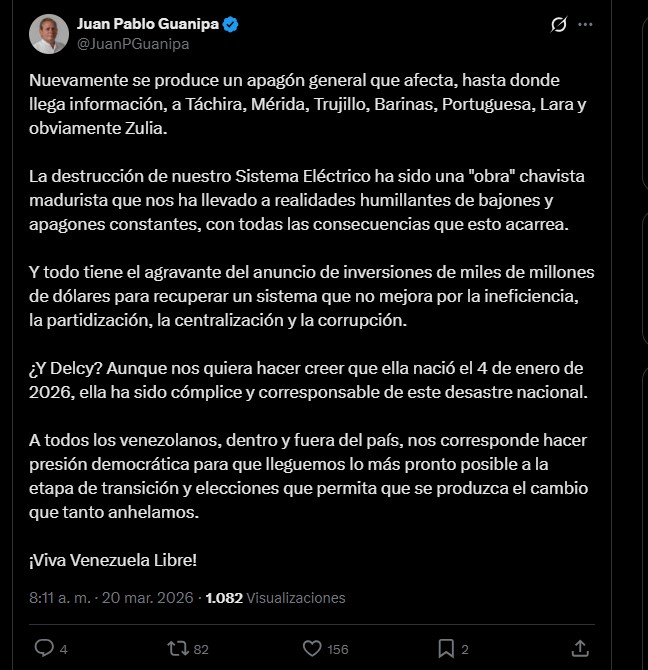The width and height of the screenshot is (648, 670).
Task: Click the reply speech bubble icon
Action: pyautogui.click(x=43, y=648)
